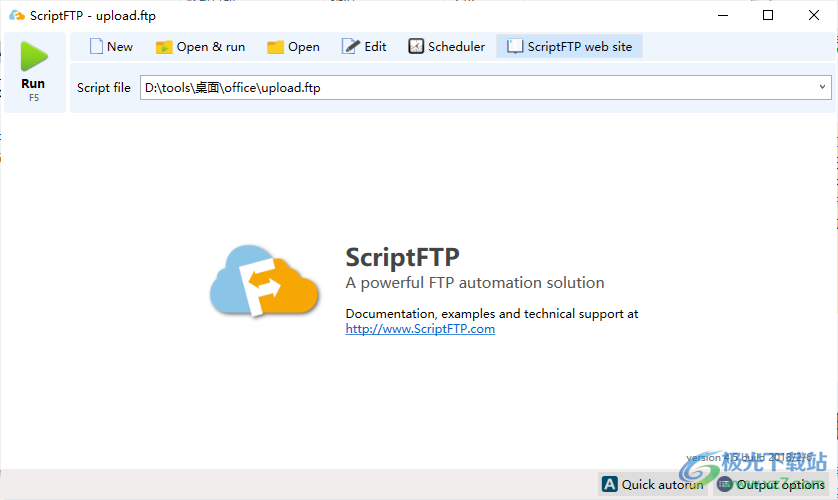Click the 'Script file' label
This screenshot has height=500, width=838.
click(x=104, y=88)
